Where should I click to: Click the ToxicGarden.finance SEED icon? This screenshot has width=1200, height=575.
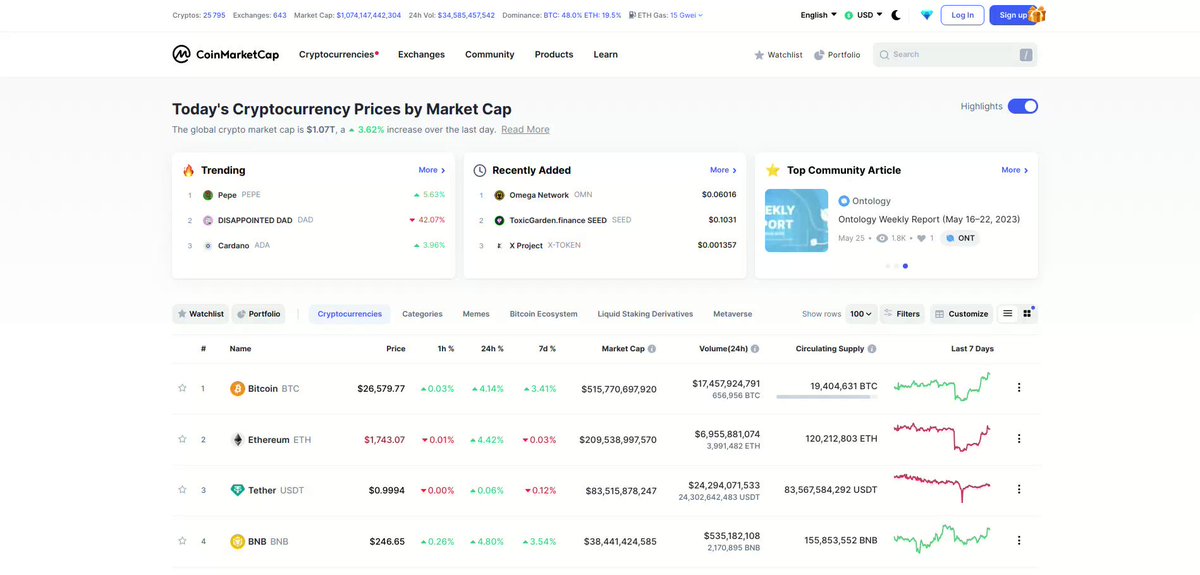499,220
